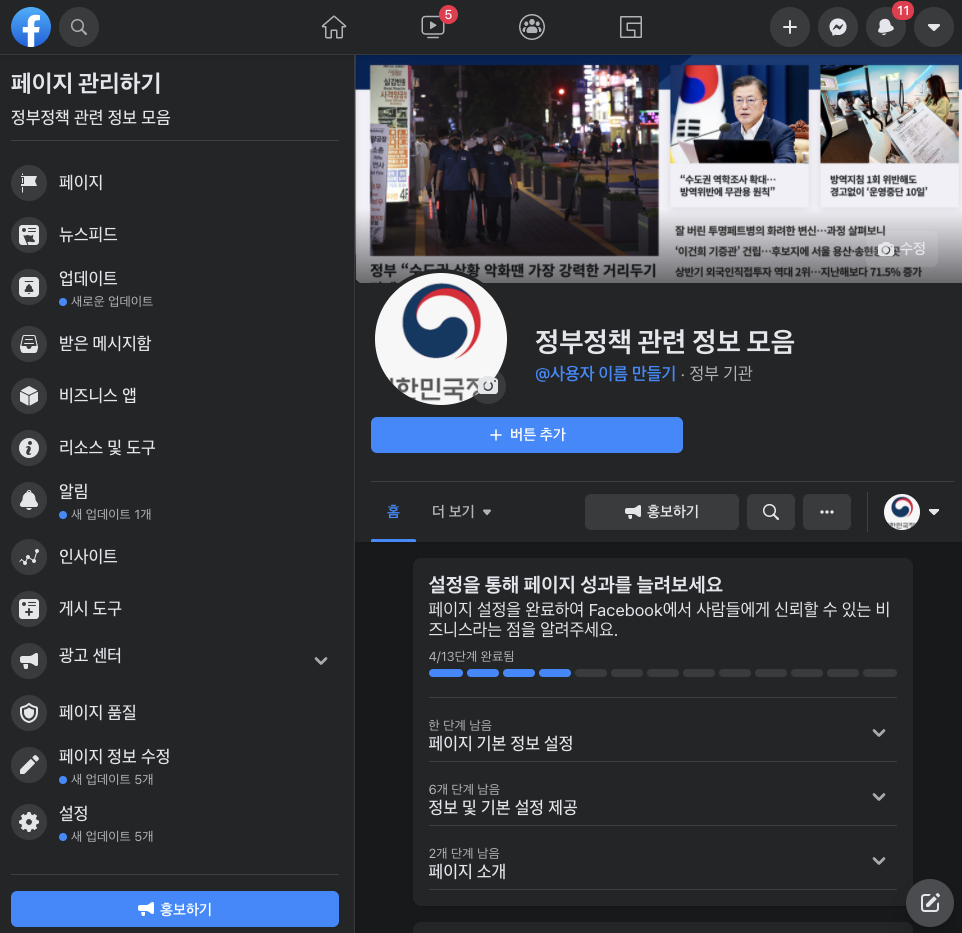Open 페이지 품질 shield item
This screenshot has height=933, width=962.
click(175, 713)
